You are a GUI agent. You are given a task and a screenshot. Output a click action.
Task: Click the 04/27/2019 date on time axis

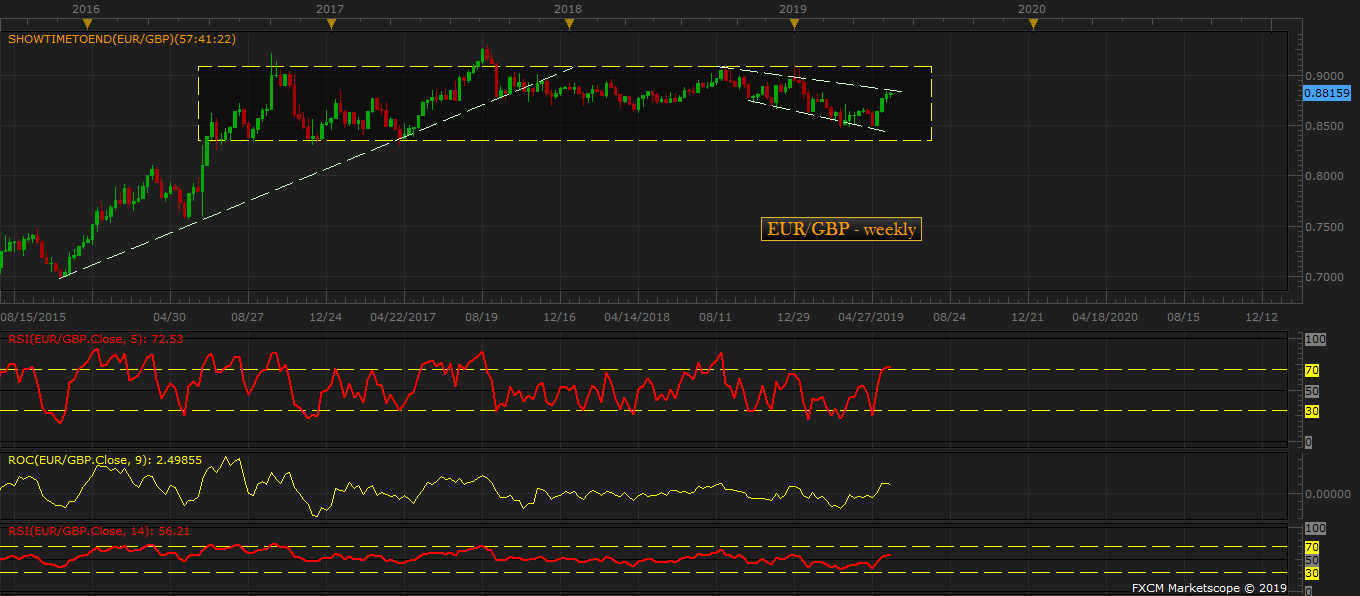[x=870, y=316]
